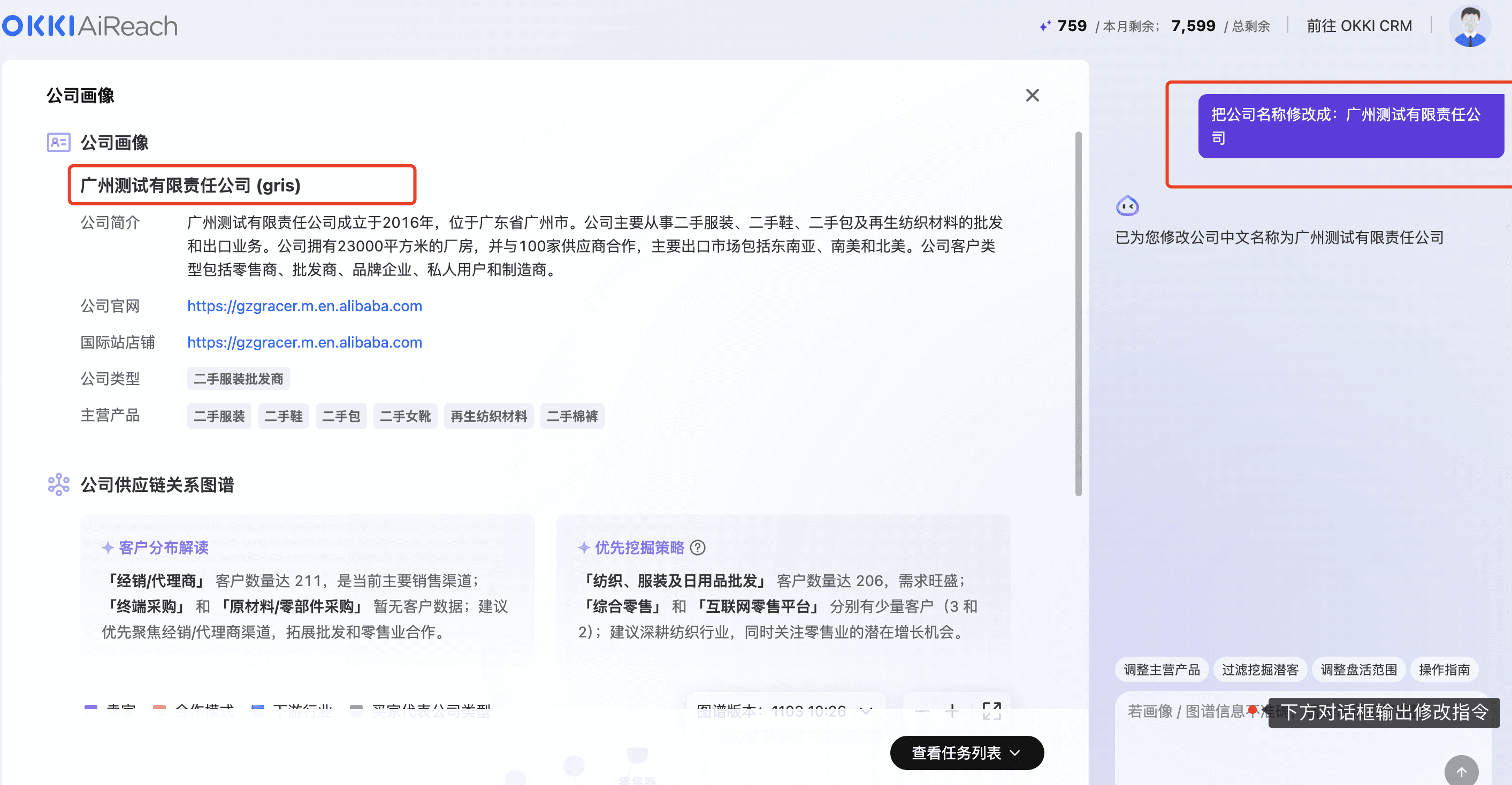Open the 国际站店铺 alibaba link
1512x785 pixels.
(x=304, y=343)
